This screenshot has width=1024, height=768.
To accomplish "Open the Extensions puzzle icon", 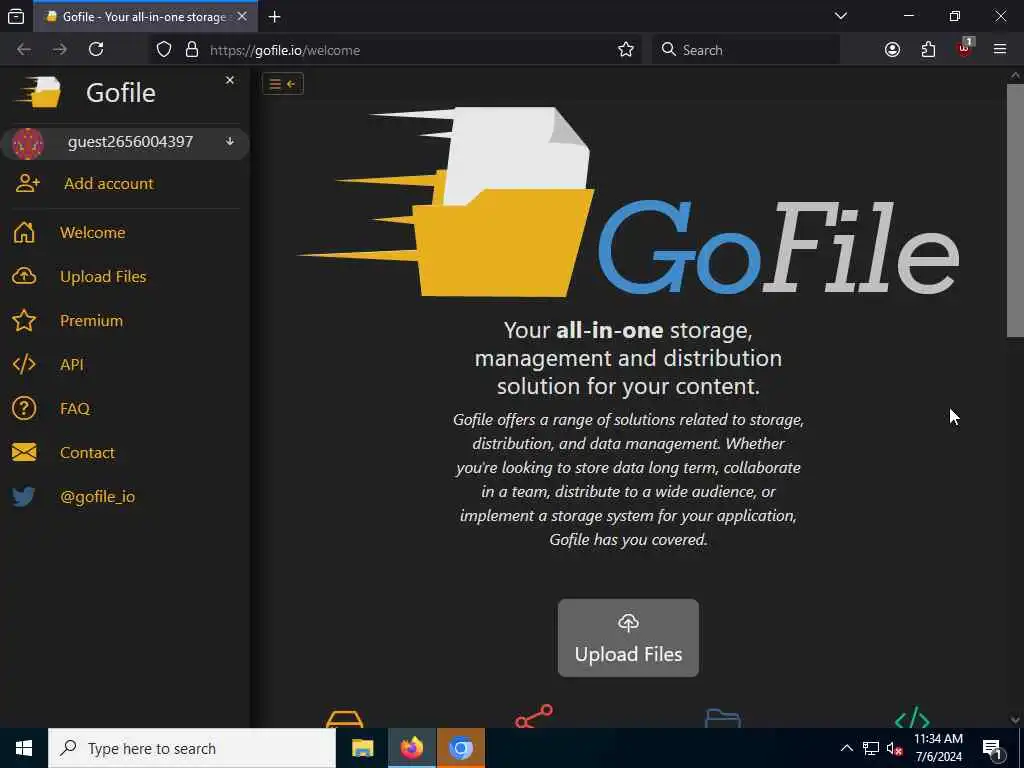I will coord(928,50).
